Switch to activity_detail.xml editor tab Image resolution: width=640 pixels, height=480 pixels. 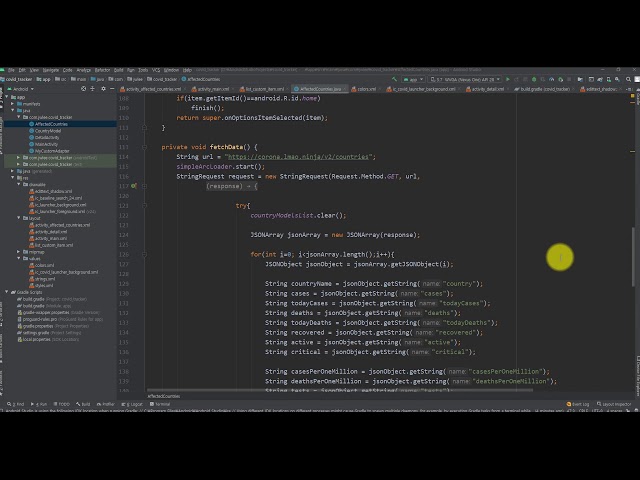(485, 89)
